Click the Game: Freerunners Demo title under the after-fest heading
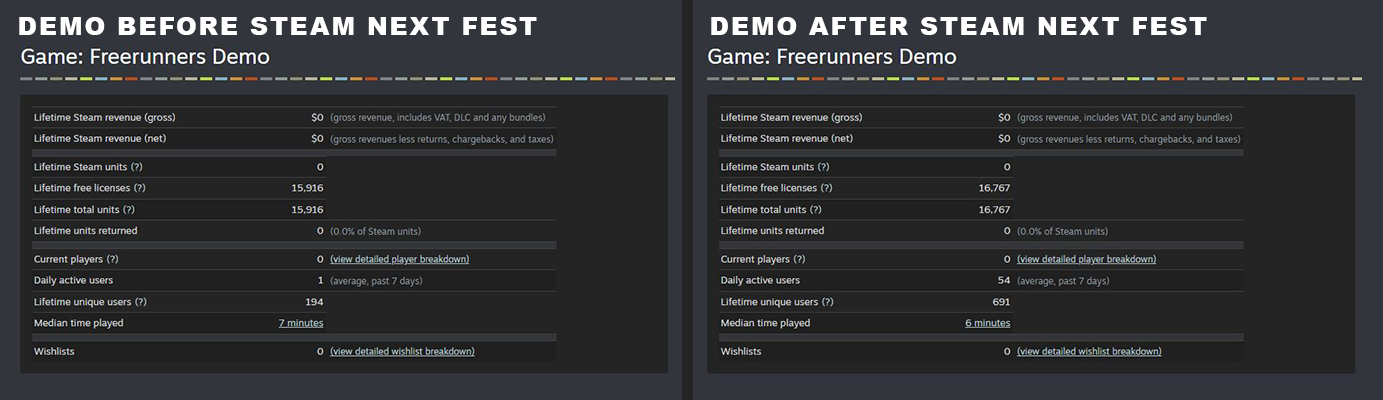The width and height of the screenshot is (1383, 400). [x=832, y=57]
